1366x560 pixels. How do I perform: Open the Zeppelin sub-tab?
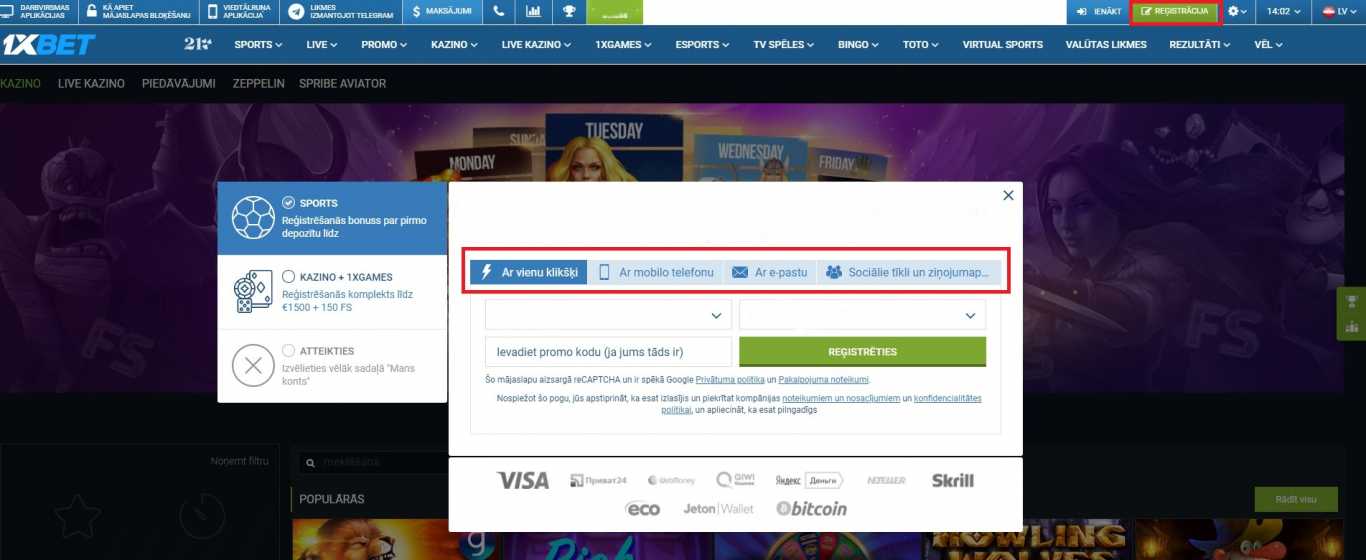pos(258,84)
